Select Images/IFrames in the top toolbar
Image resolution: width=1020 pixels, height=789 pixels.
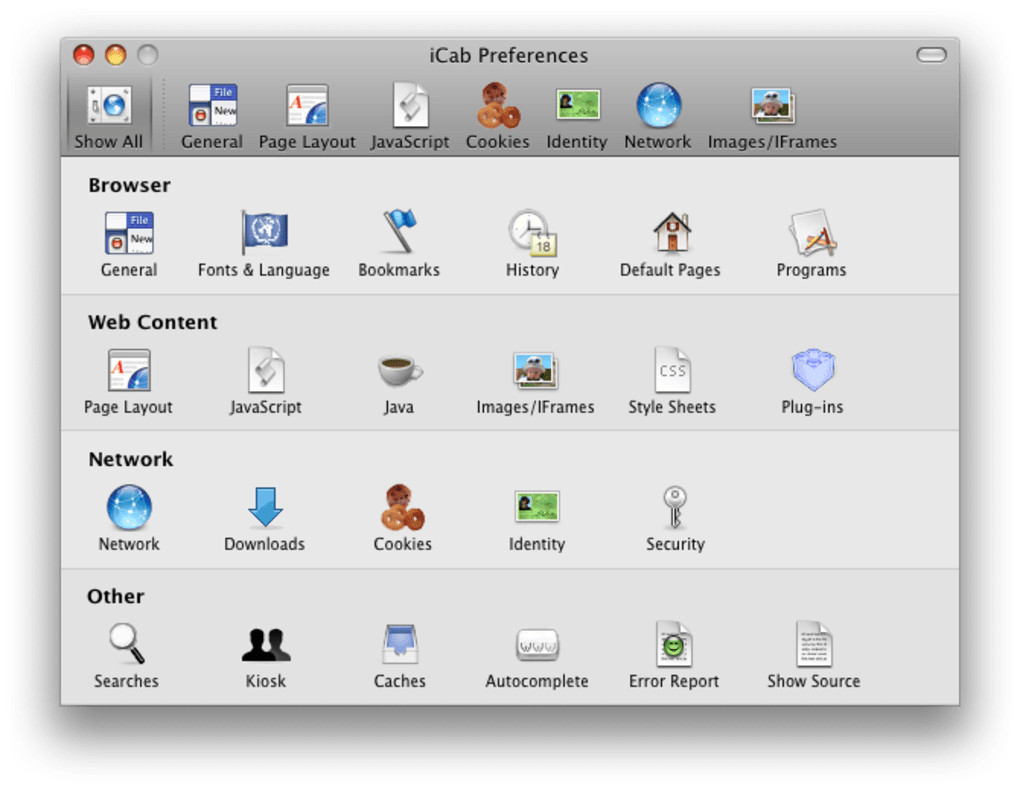(772, 116)
